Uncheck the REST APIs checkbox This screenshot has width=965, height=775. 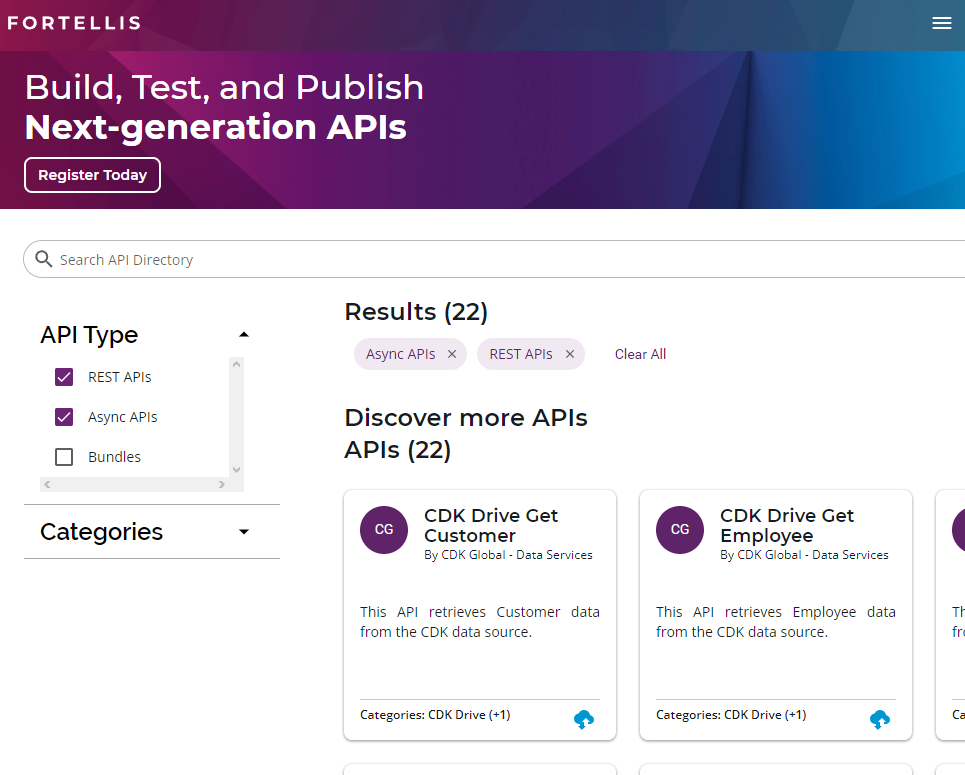click(x=64, y=377)
